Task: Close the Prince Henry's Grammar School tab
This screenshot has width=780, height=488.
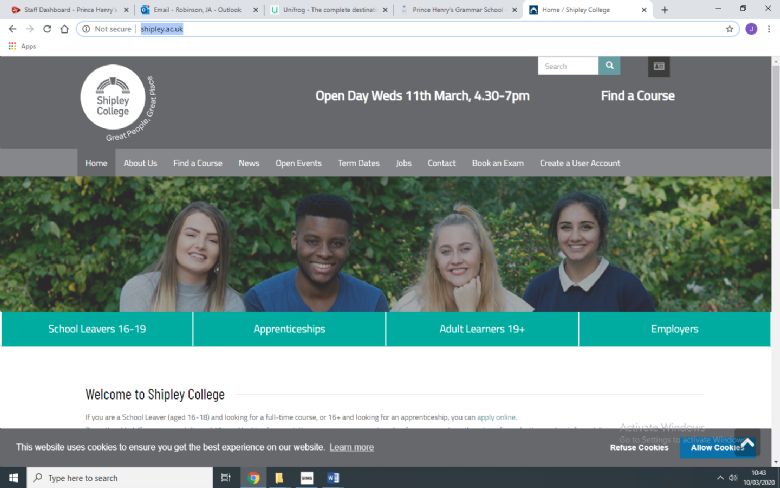Action: coord(514,10)
